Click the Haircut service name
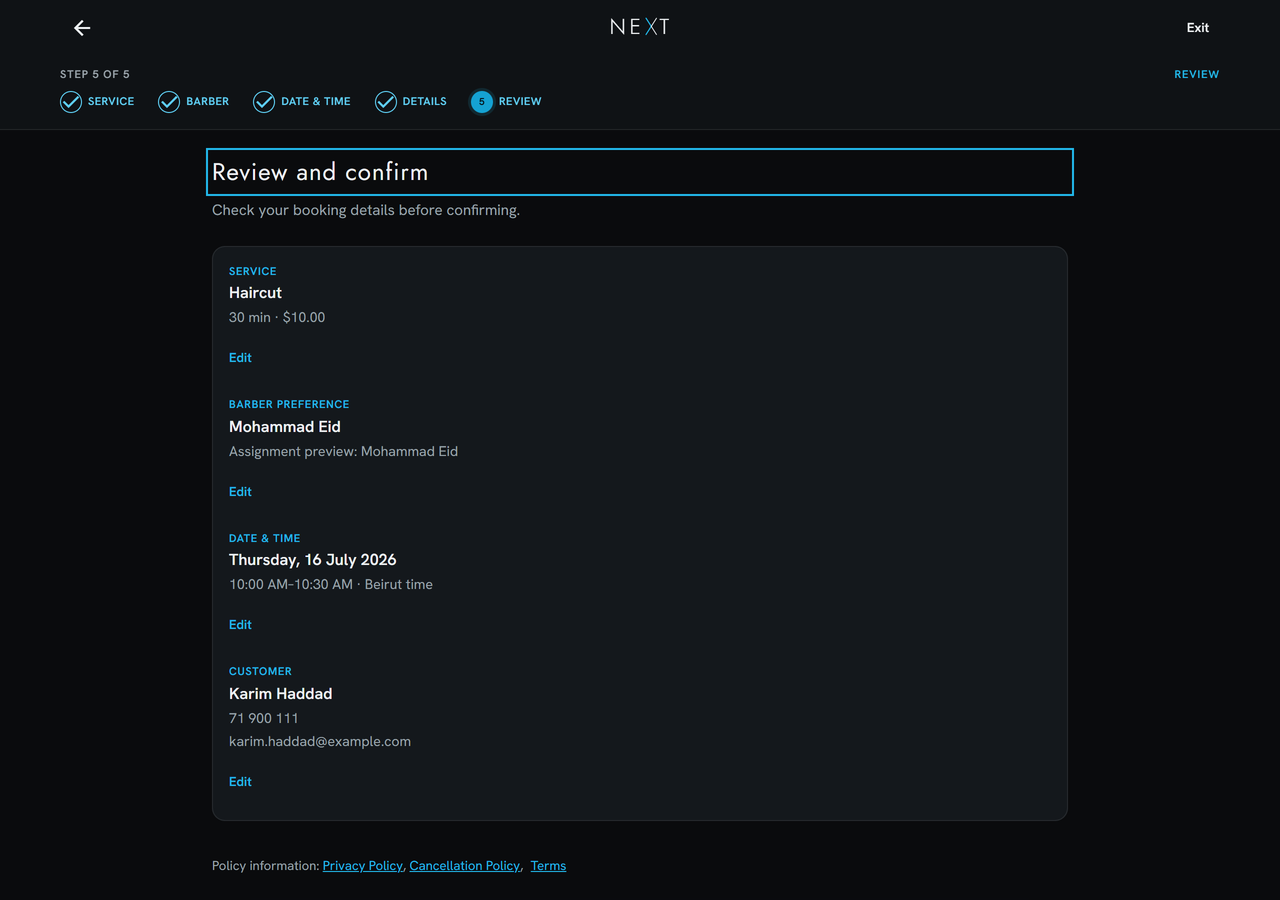 (255, 293)
